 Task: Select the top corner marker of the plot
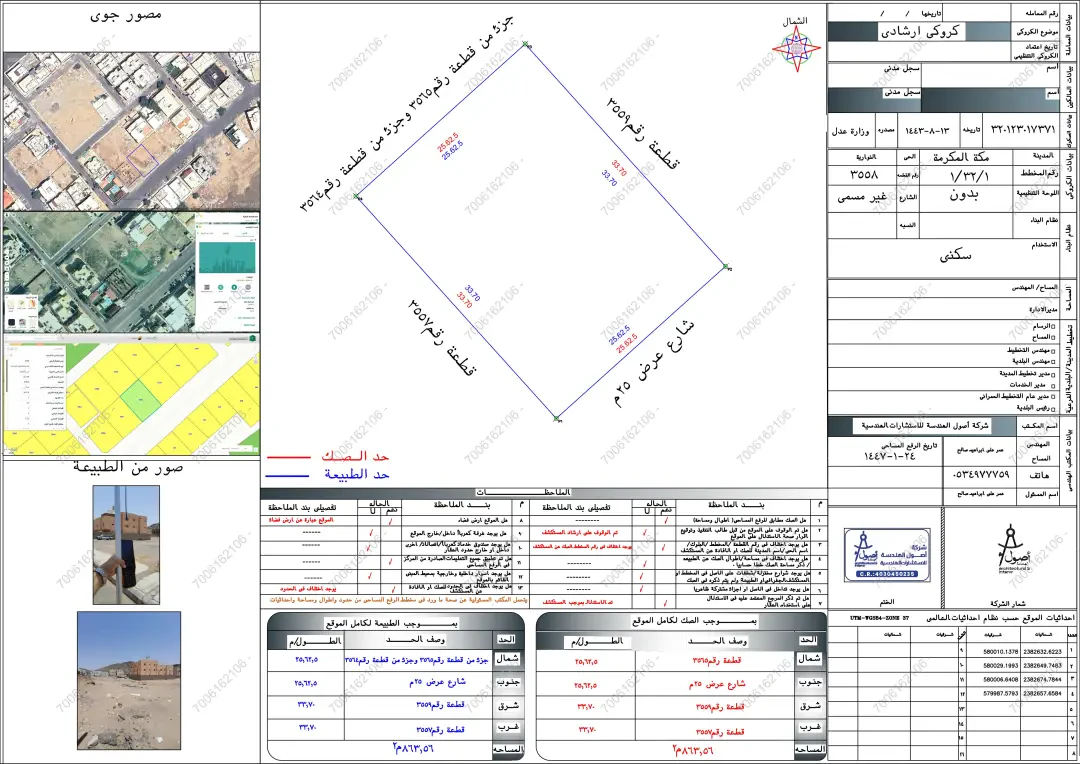point(526,44)
